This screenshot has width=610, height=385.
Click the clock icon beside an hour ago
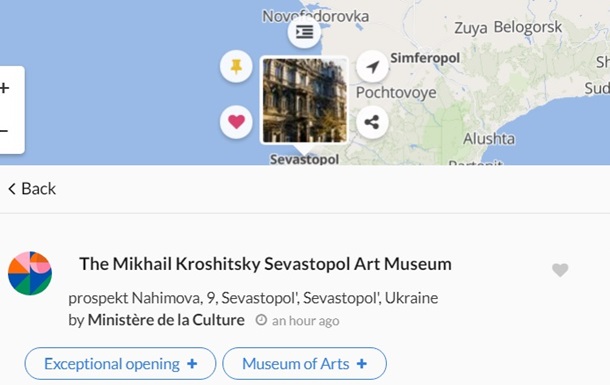(261, 320)
